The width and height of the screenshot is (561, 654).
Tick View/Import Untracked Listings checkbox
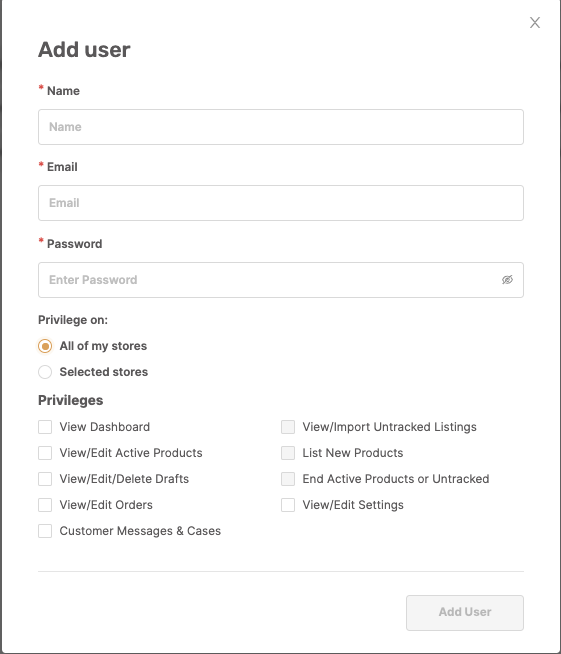[x=288, y=427]
